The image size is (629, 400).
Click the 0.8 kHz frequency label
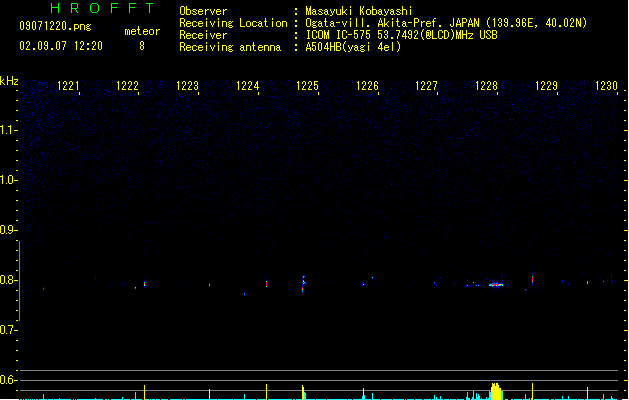8,280
